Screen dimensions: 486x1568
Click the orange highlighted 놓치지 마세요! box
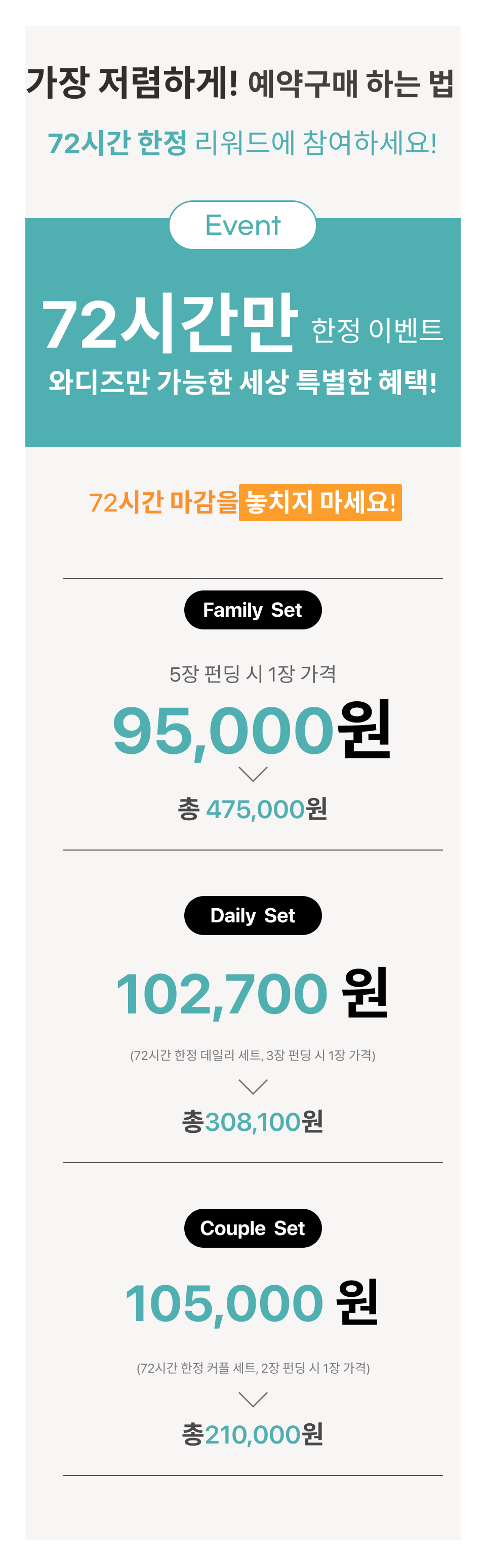coord(320,503)
